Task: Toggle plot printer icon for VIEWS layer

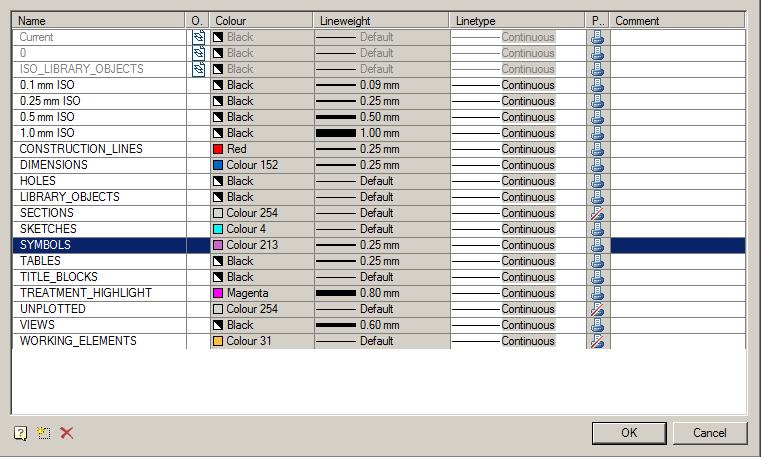Action: pyautogui.click(x=597, y=325)
